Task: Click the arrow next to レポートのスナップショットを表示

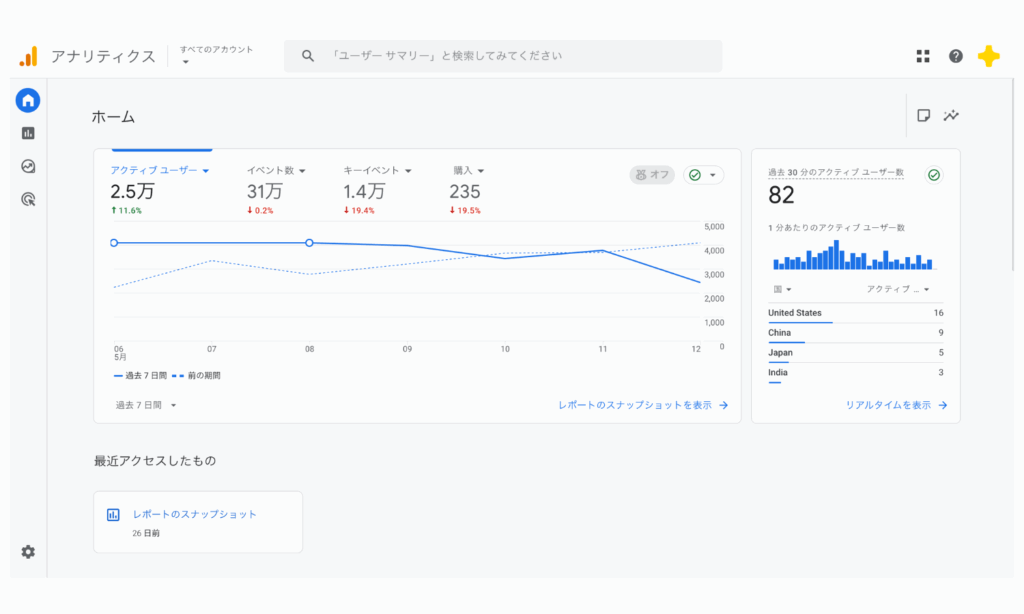Action: click(724, 406)
